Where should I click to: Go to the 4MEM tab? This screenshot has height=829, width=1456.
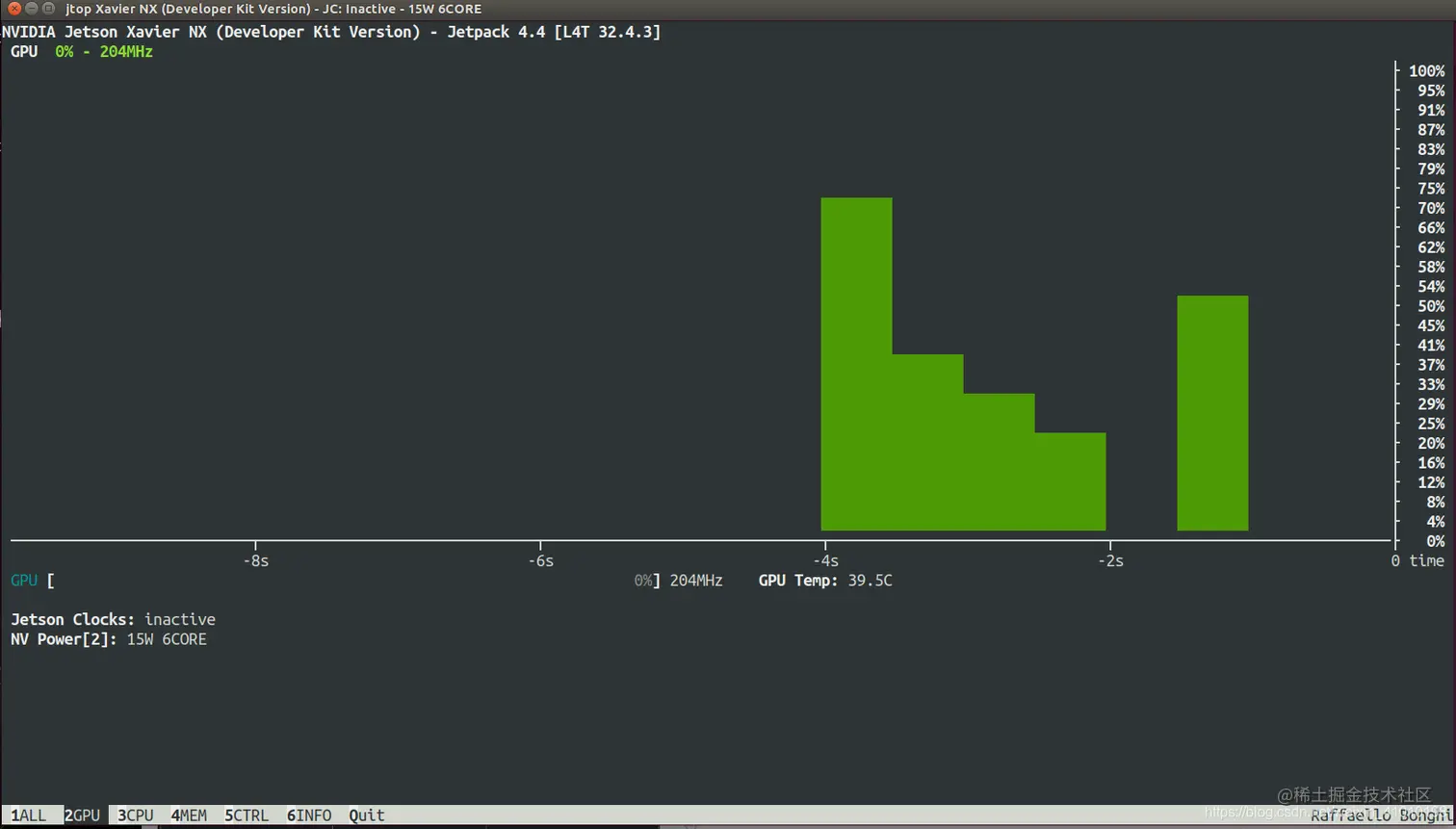189,816
